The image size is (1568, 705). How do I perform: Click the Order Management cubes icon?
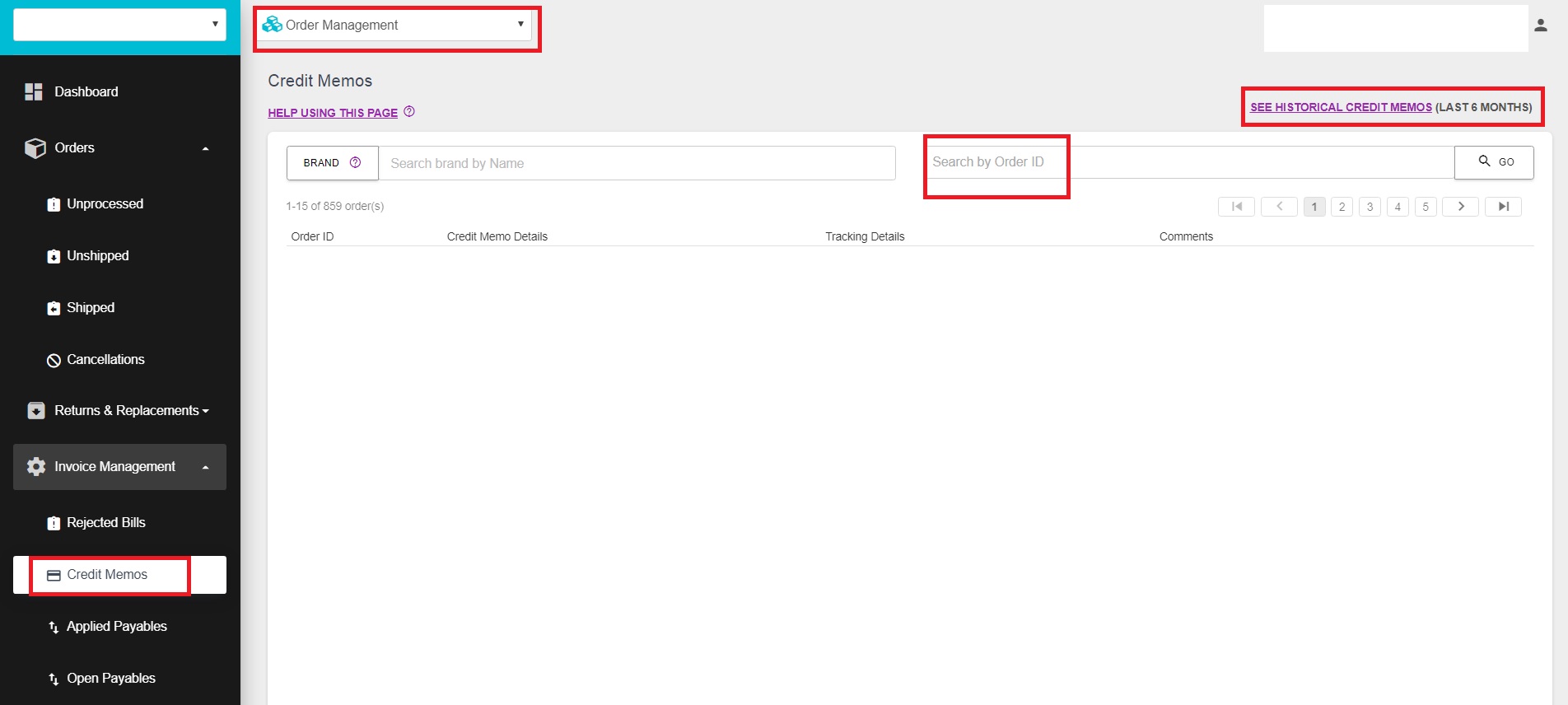272,25
